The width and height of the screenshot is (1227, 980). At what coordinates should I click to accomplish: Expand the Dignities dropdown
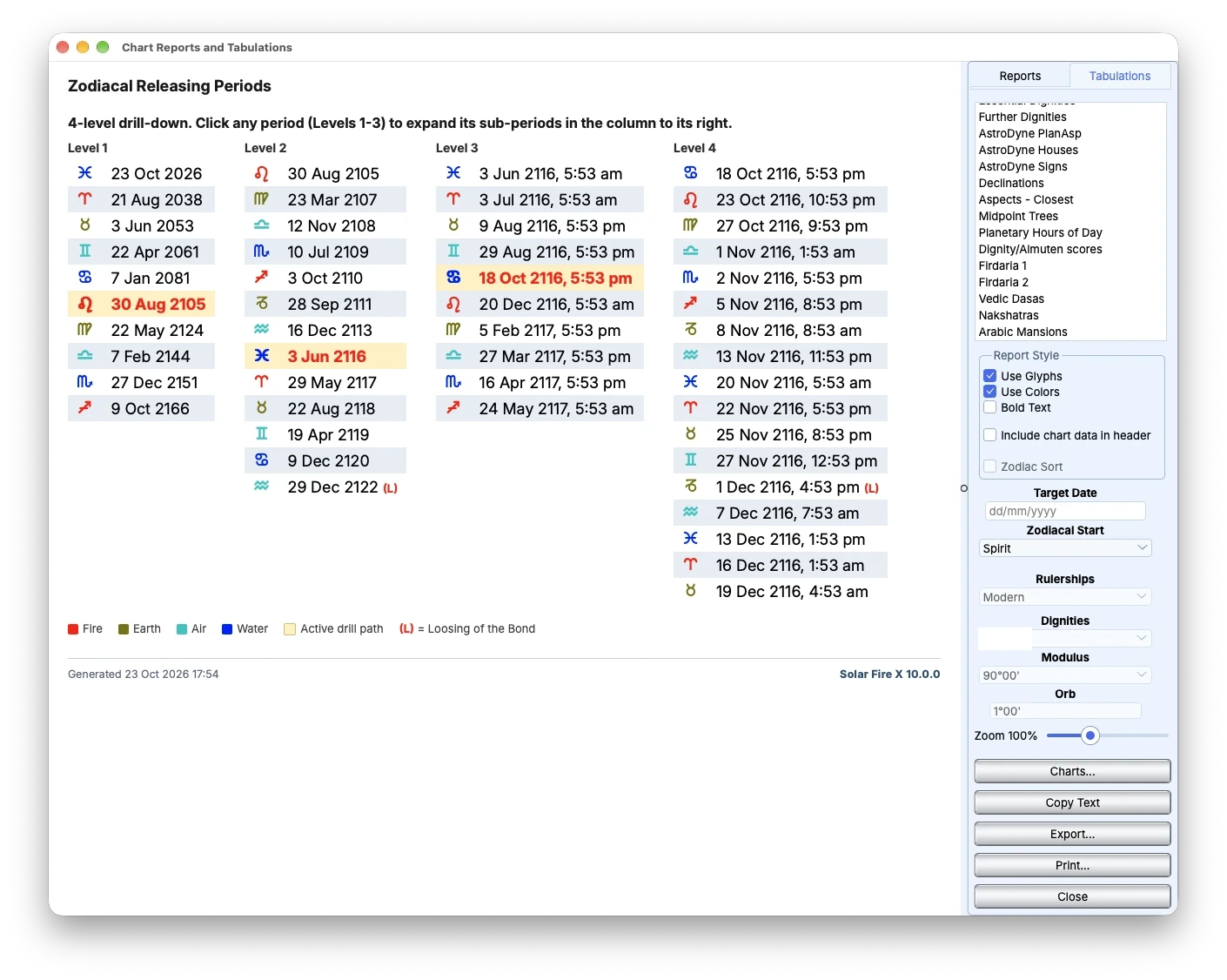point(1065,639)
